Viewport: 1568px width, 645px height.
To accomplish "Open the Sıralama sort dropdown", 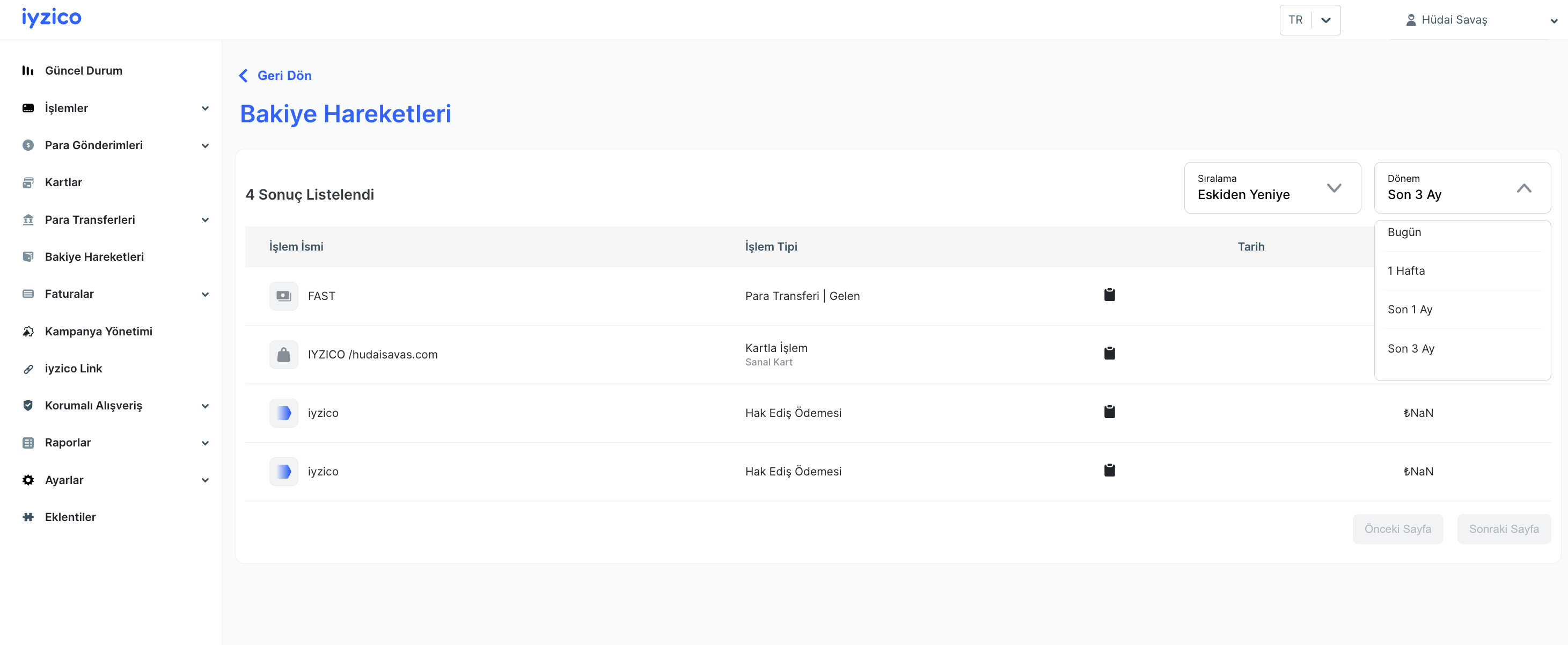I will click(1272, 188).
